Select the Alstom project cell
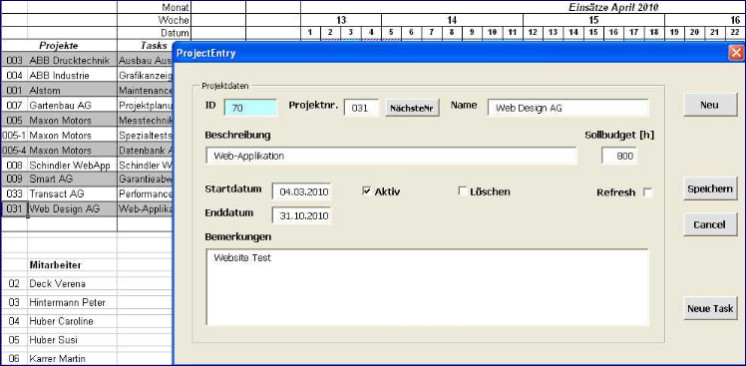746x366 pixels. [x=72, y=90]
